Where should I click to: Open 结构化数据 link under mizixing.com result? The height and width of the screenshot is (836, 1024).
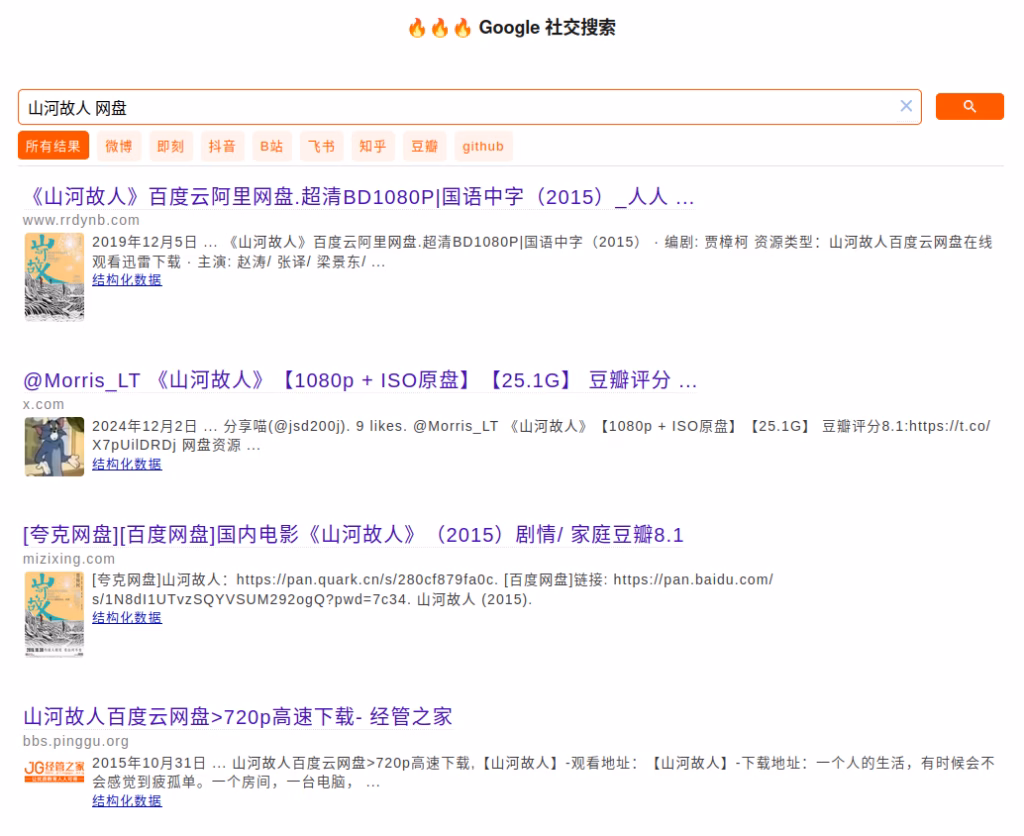coord(127,618)
